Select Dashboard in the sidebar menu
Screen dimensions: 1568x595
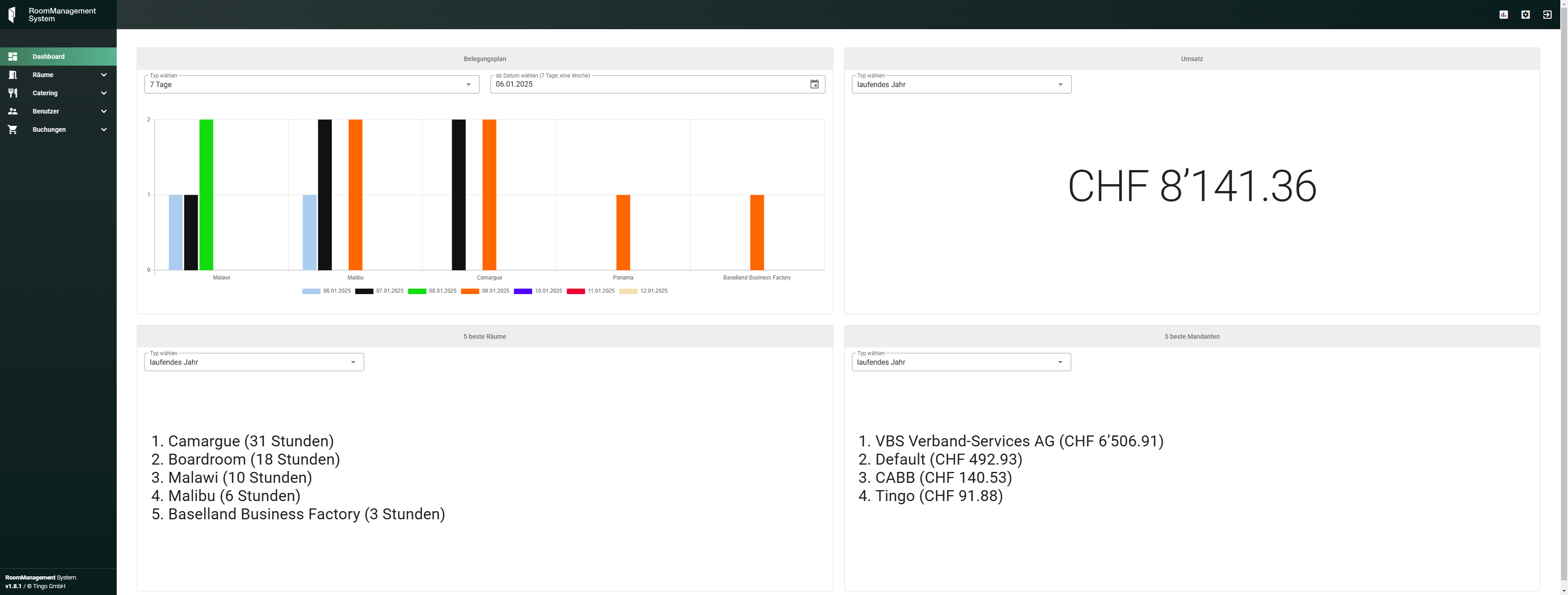(49, 57)
